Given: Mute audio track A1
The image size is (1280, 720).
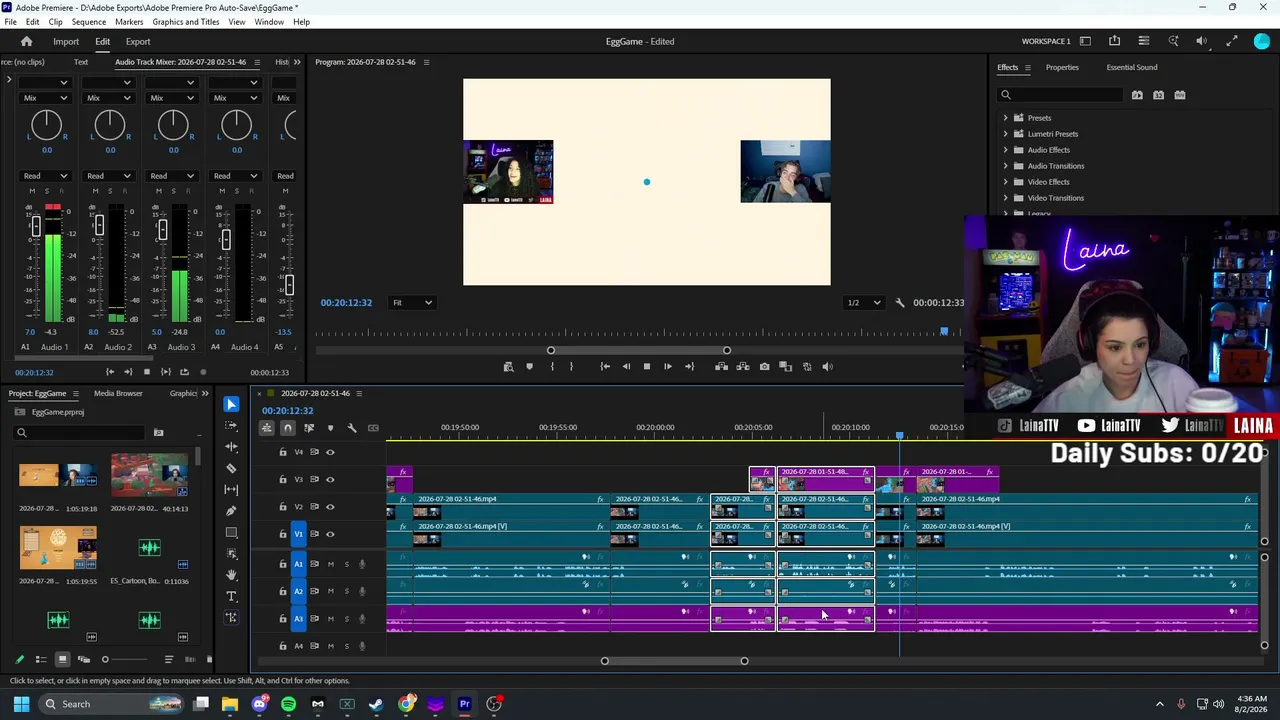Looking at the screenshot, I should [x=331, y=564].
